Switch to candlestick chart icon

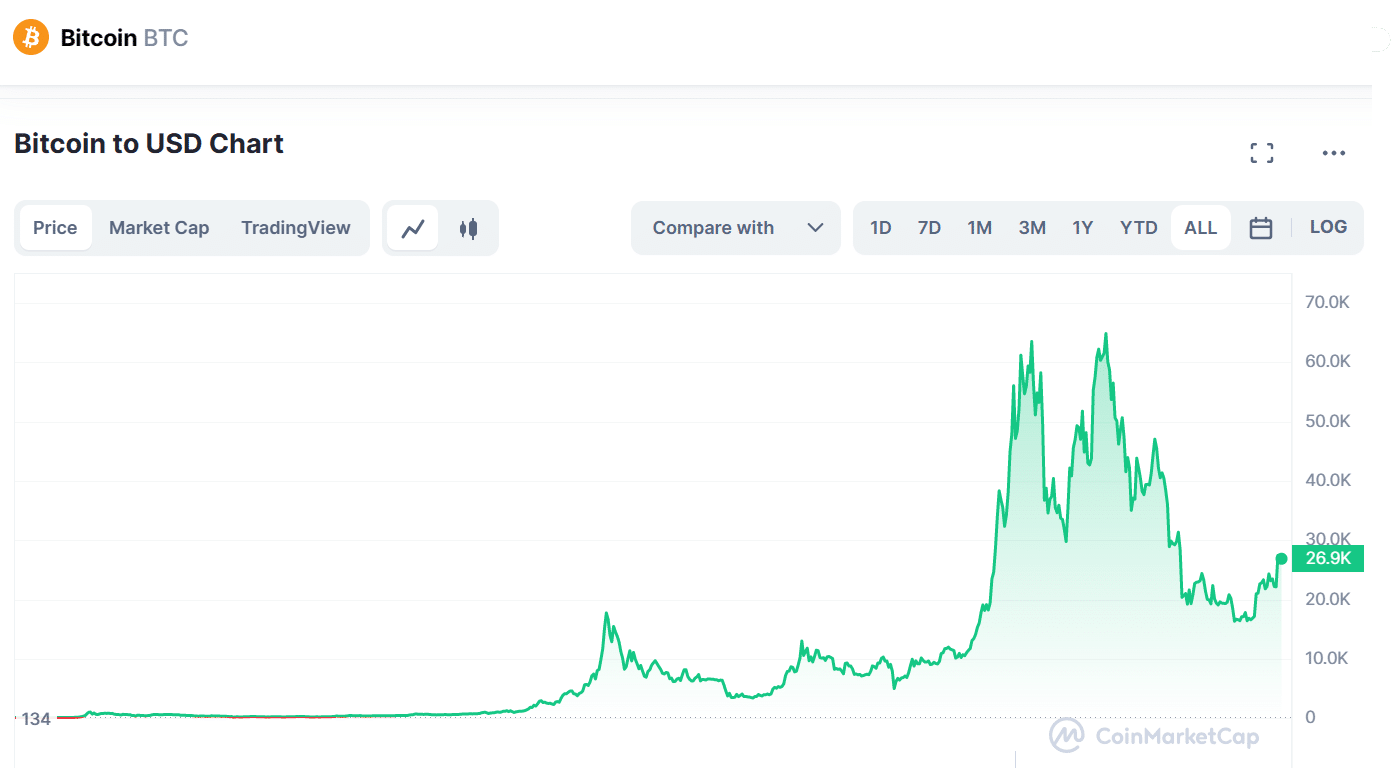[x=468, y=228]
